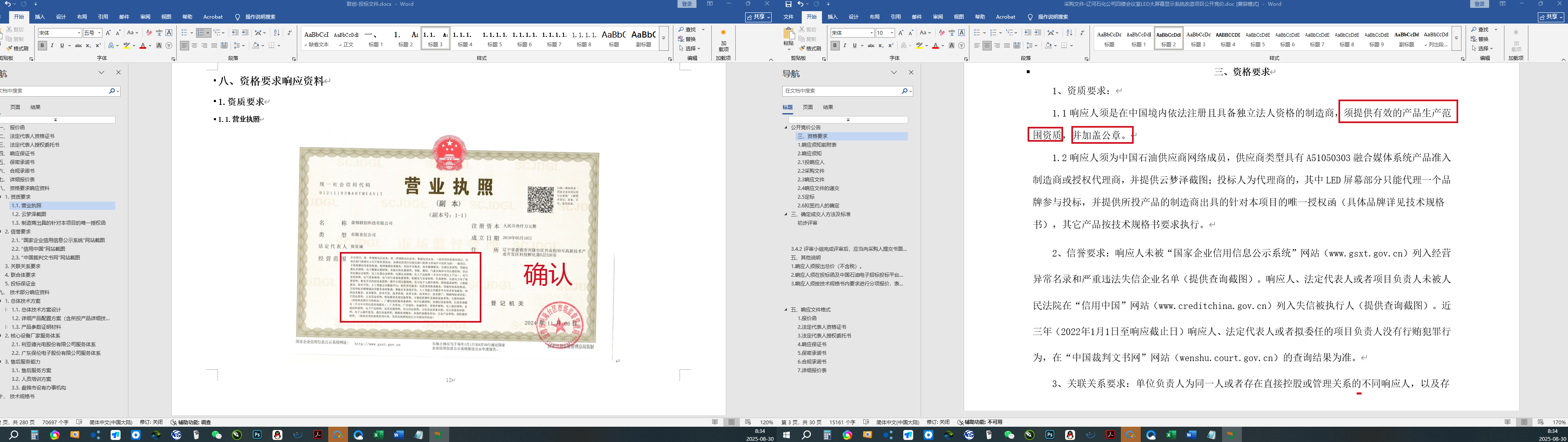
Task: Open WeChat from the left monitor taskbar
Action: coord(216,435)
